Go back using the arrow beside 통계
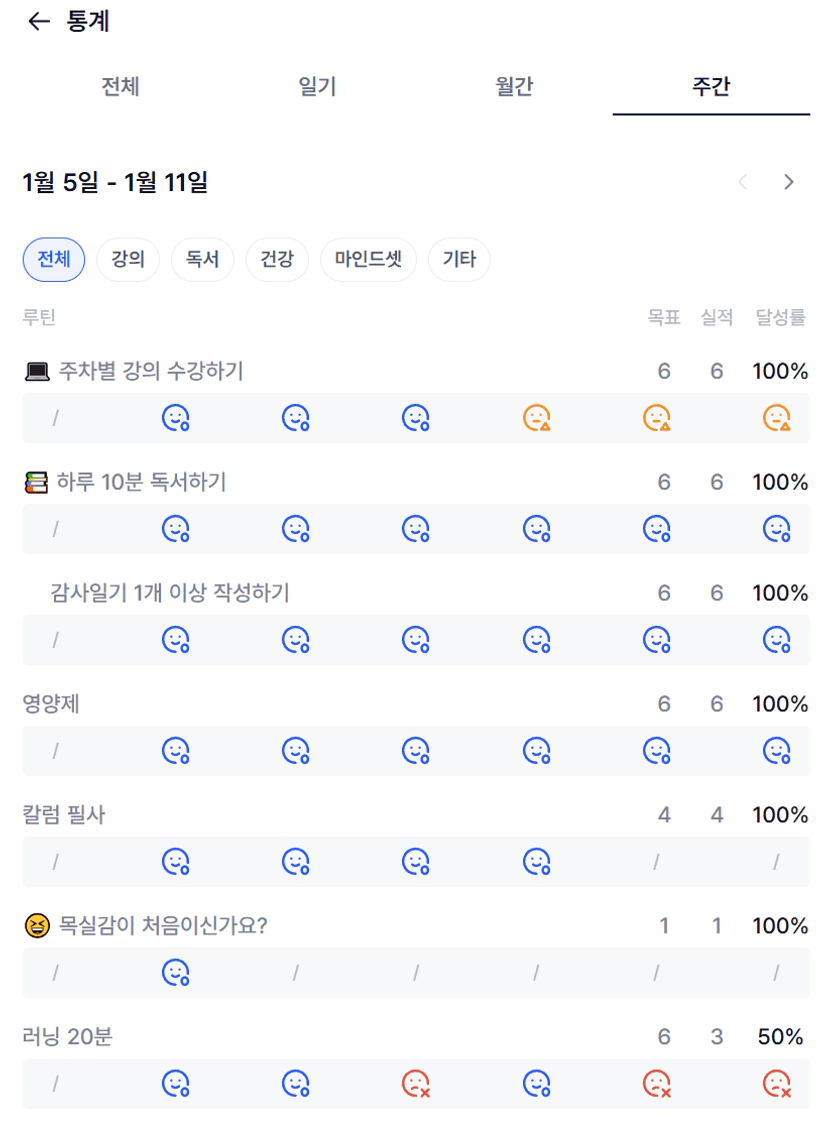 39,22
